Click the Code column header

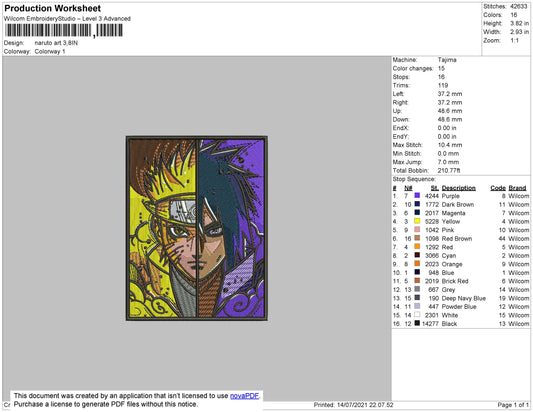498,188
